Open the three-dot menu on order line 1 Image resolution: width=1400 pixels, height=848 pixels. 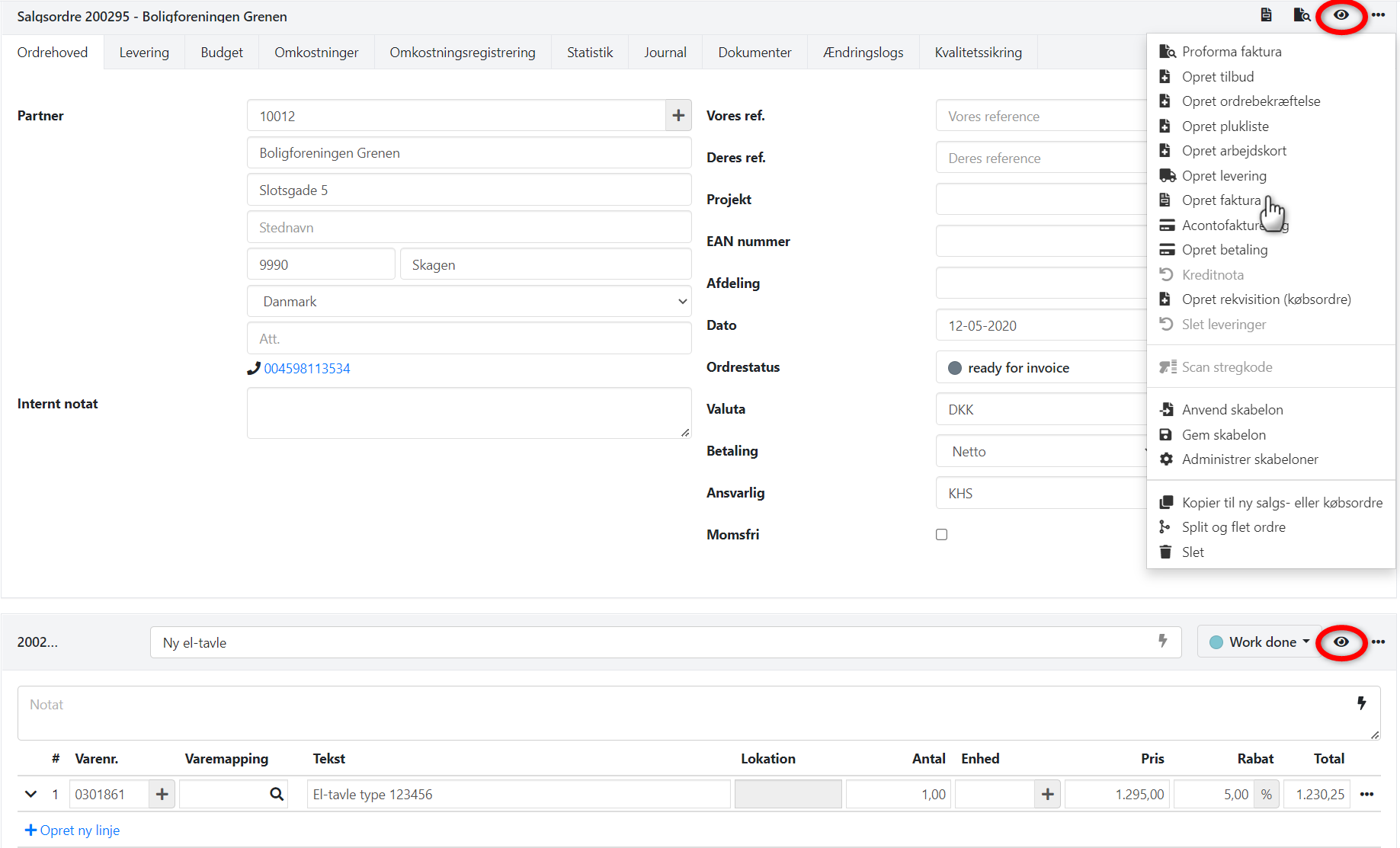point(1367,794)
